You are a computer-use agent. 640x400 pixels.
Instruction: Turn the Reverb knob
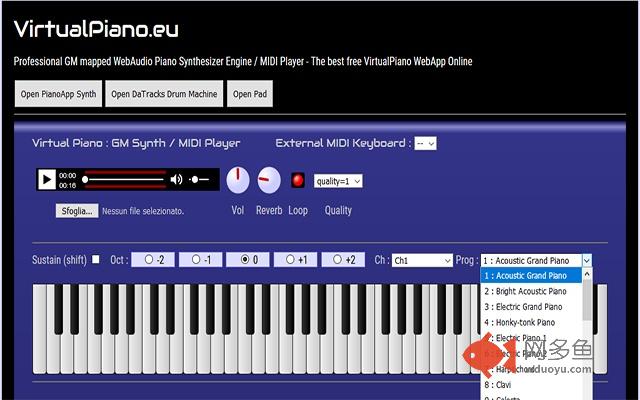(x=269, y=180)
